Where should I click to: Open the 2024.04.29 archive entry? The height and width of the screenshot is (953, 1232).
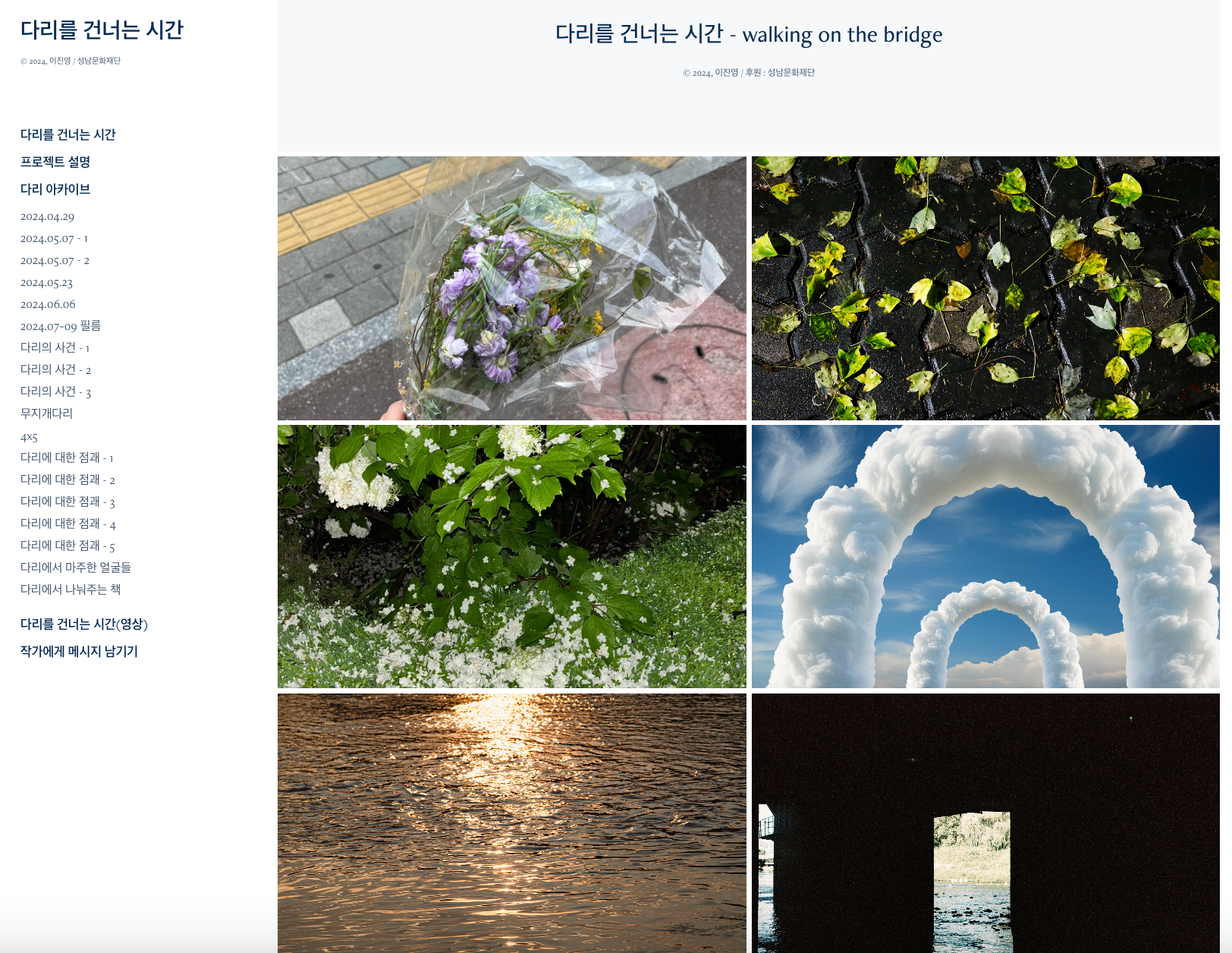(47, 217)
